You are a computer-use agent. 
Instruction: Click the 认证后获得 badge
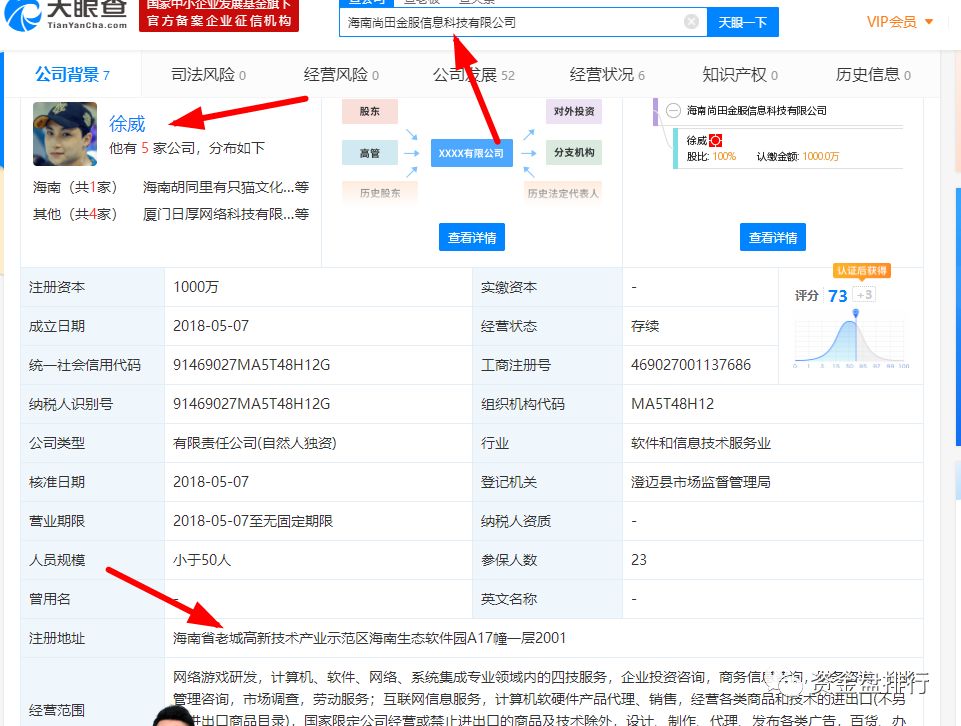pyautogui.click(x=862, y=271)
